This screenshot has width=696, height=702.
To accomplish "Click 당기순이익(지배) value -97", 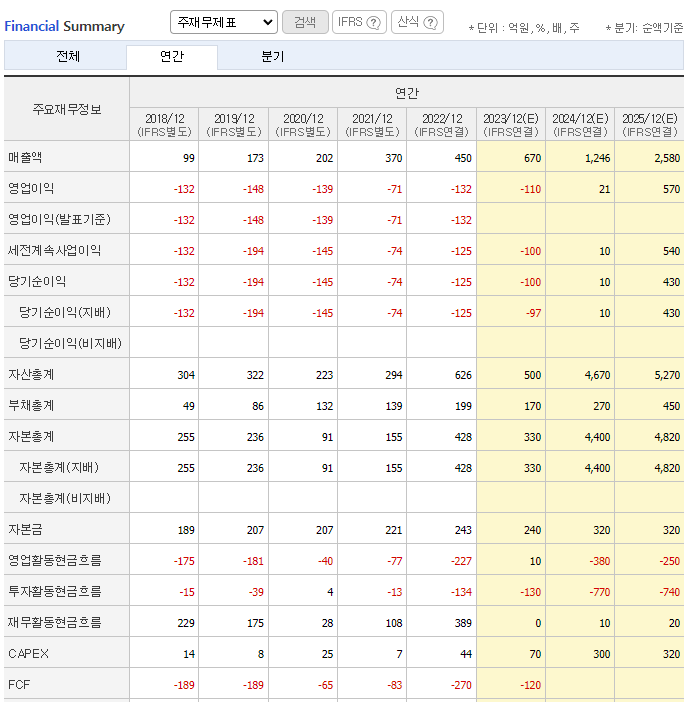I will [x=534, y=313].
